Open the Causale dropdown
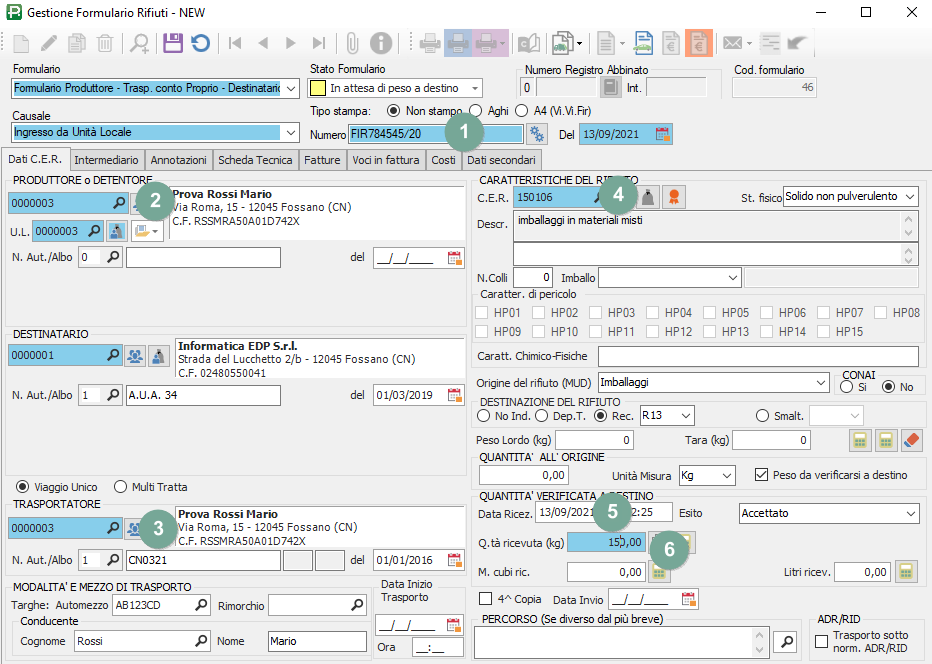Screen dimensions: 932x664 [291, 132]
